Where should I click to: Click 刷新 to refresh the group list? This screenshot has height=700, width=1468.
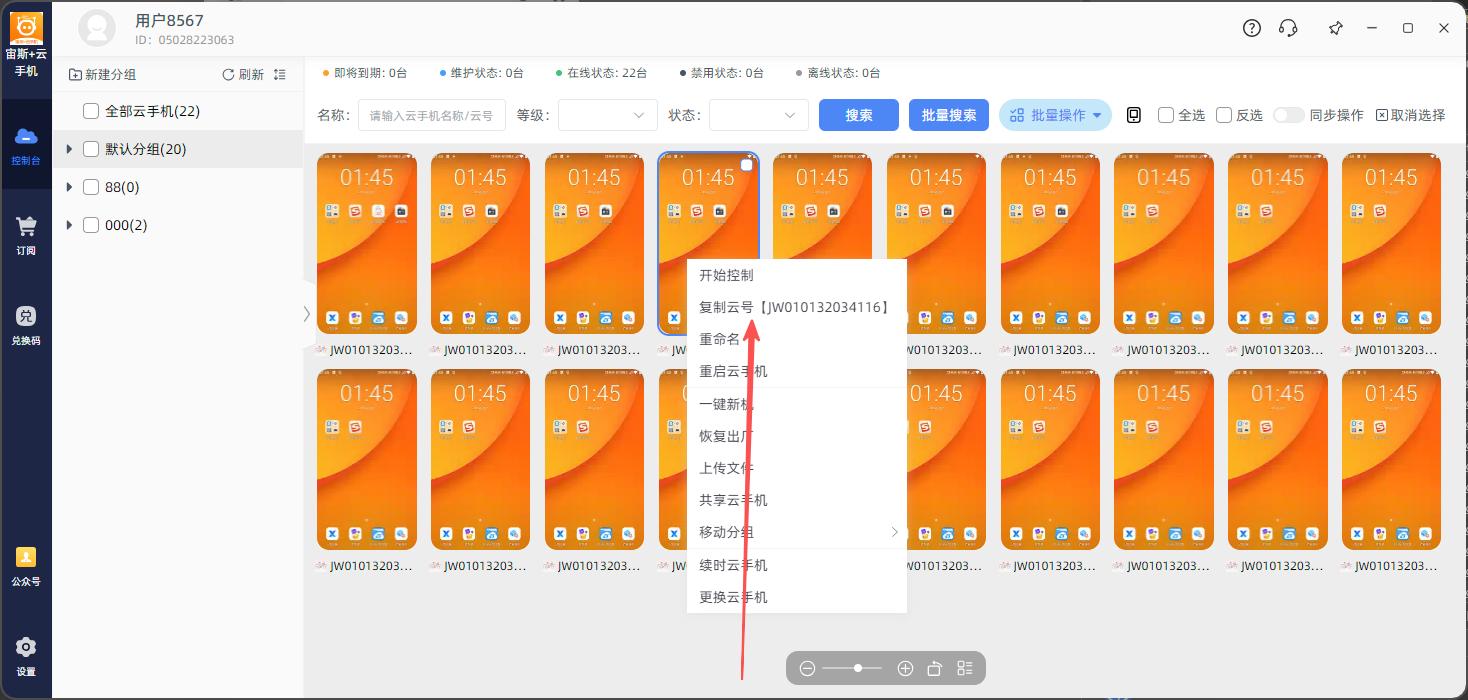point(243,75)
